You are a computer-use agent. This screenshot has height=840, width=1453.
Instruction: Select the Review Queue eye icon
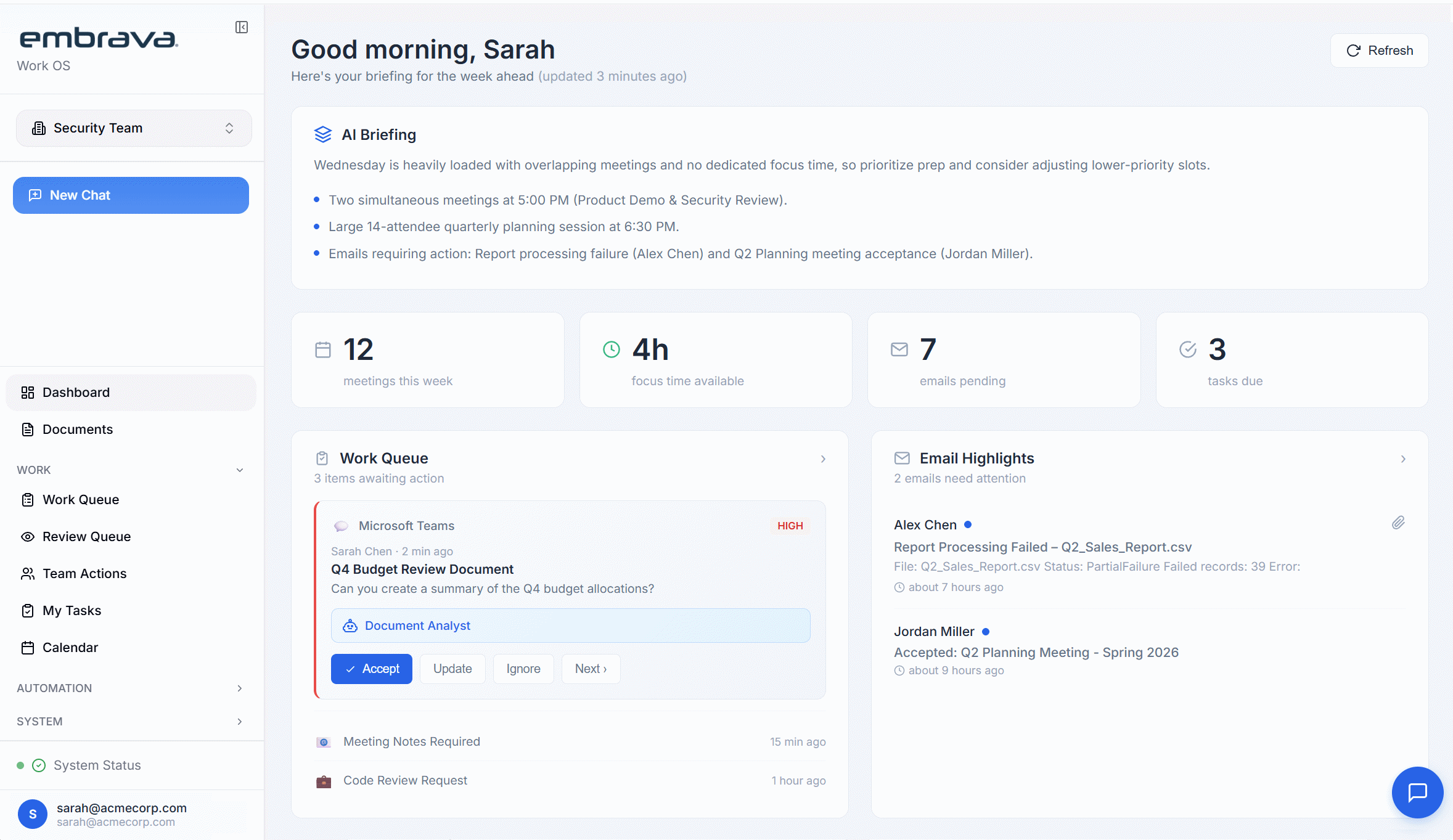pos(28,536)
